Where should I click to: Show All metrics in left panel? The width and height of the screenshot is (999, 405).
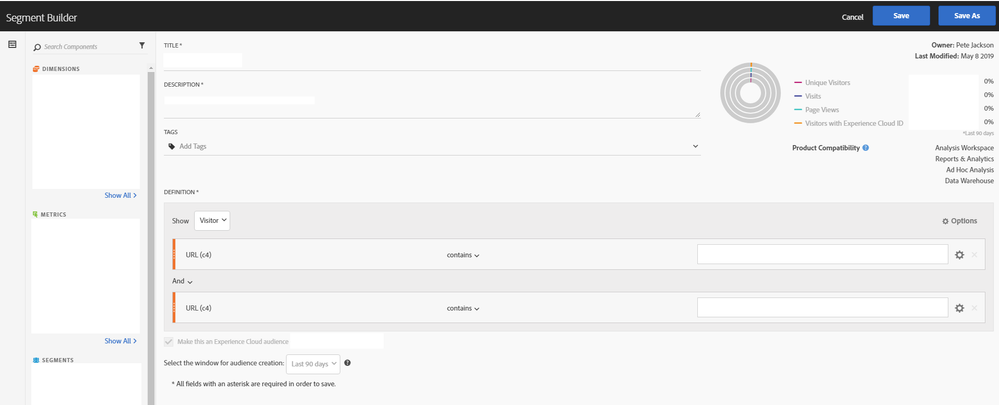coord(120,341)
